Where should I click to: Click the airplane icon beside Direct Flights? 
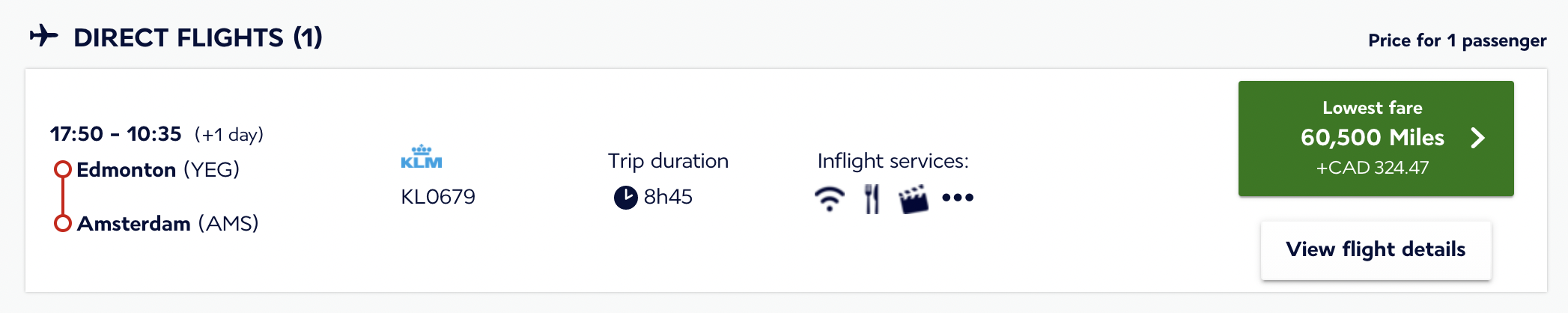click(x=44, y=36)
